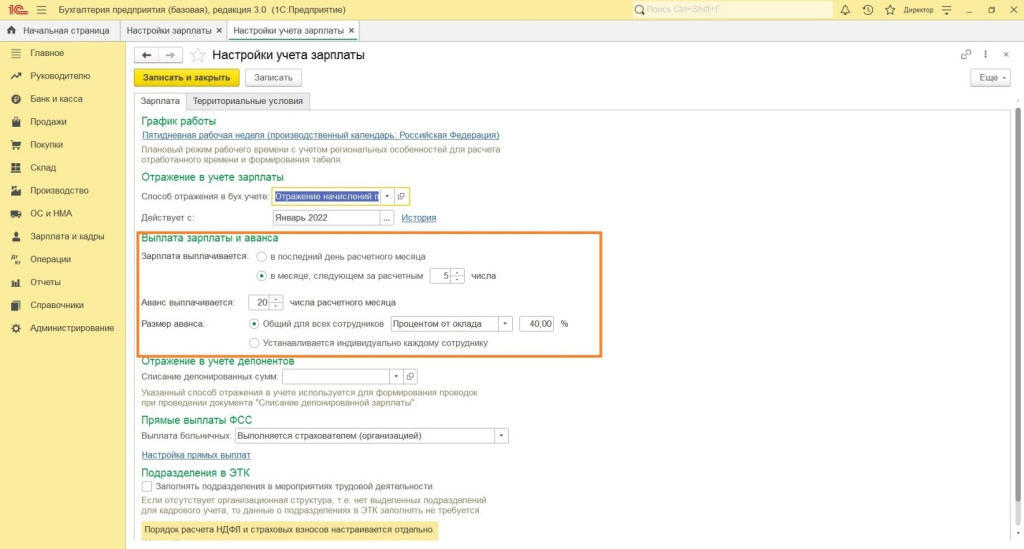Viewport: 1024px width, 549px height.
Task: Click Записать и закрыть button
Action: [x=186, y=77]
